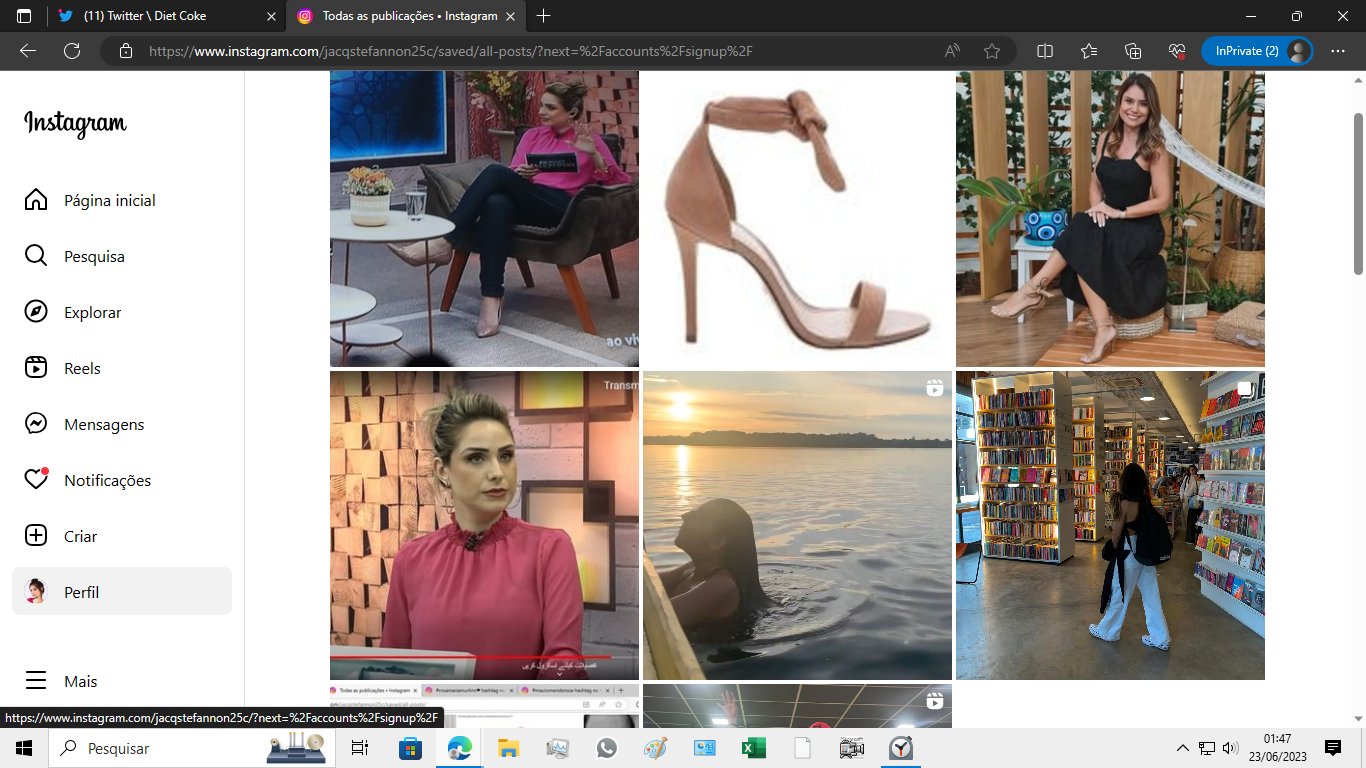Viewport: 1366px width, 768px height.
Task: Open File Explorer from the taskbar
Action: pos(508,748)
